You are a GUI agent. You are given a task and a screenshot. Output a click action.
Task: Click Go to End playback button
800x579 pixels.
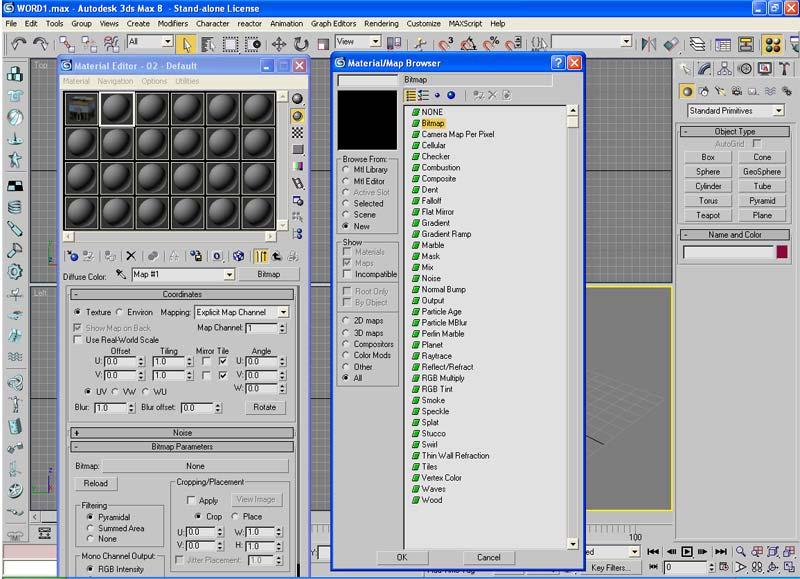[x=720, y=551]
